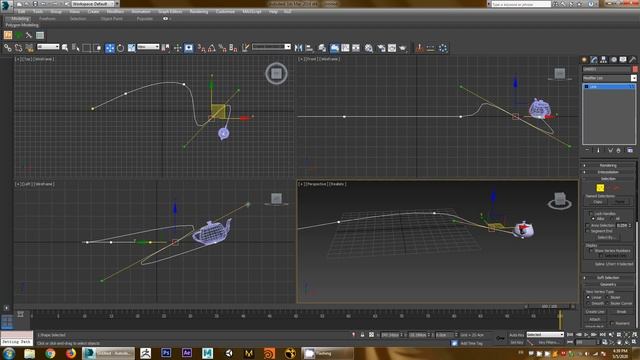Viewport: 640px width, 360px height.
Task: Switch to the Utilities command panel
Action: 632,60
